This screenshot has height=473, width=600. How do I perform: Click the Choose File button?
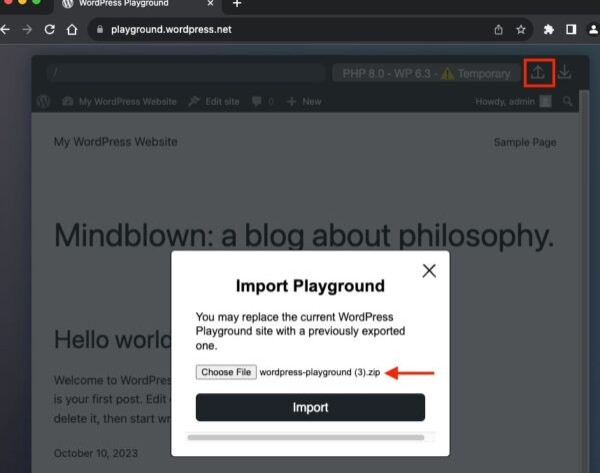(226, 372)
